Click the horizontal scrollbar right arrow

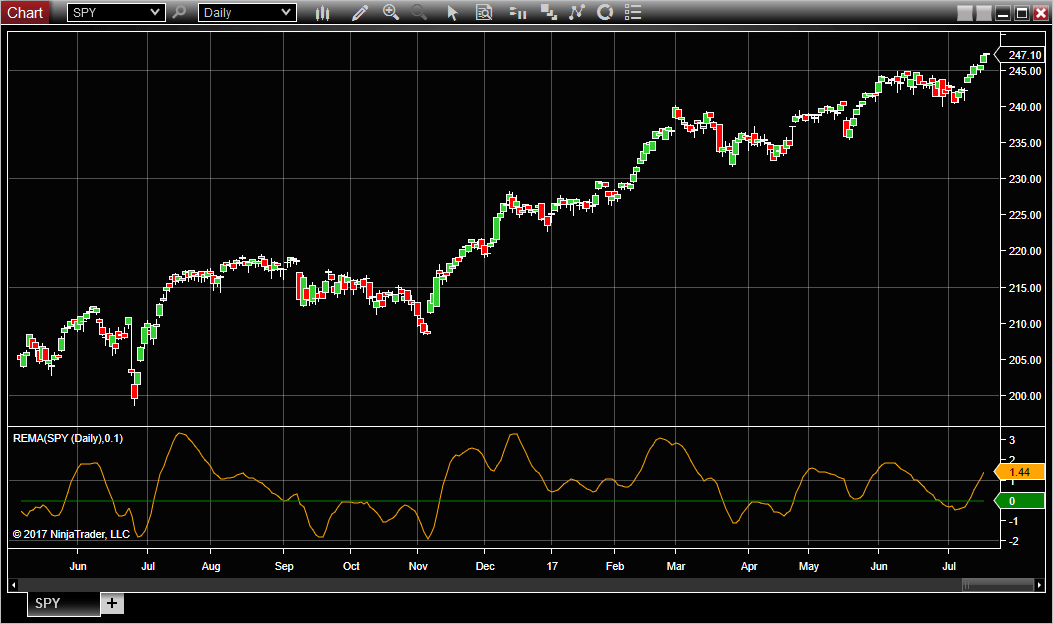coord(1039,585)
